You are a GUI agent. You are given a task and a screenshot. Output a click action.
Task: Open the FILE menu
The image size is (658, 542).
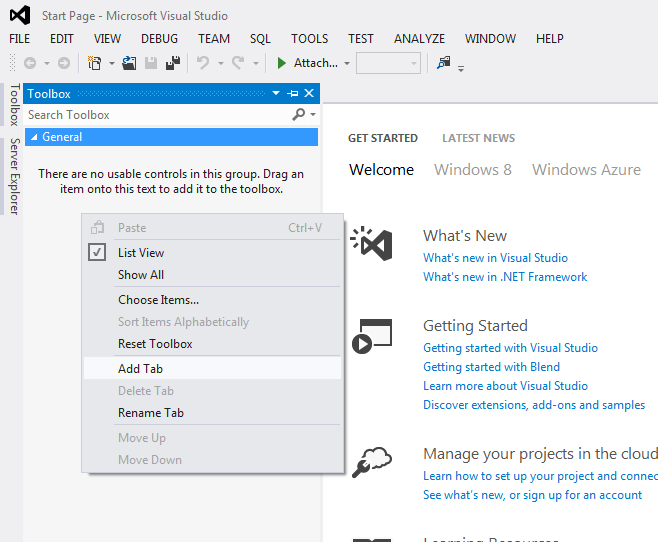pyautogui.click(x=20, y=39)
